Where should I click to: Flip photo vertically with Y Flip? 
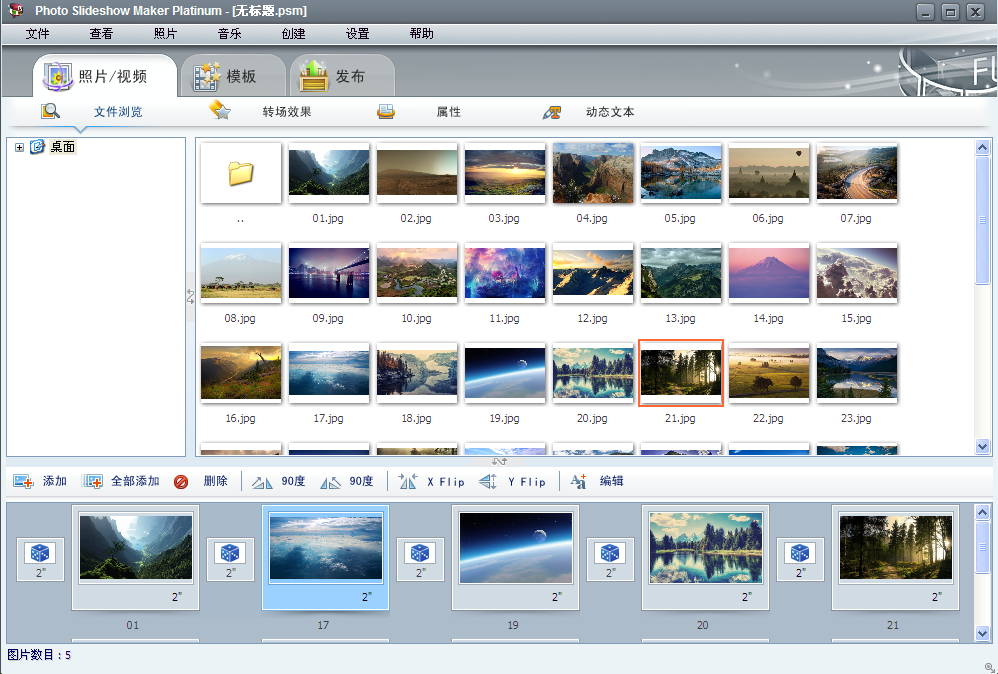pos(488,482)
